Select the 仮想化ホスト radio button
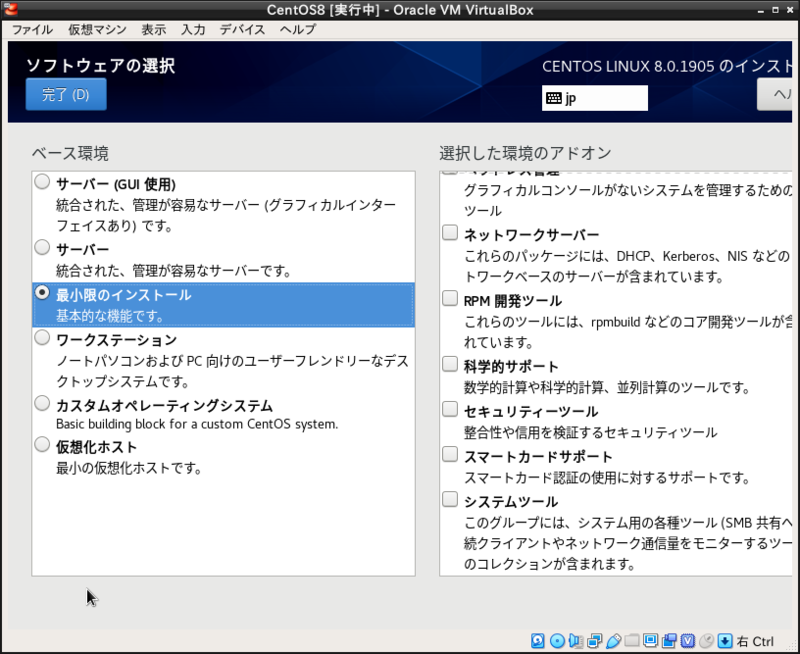Image resolution: width=800 pixels, height=654 pixels. coord(42,444)
